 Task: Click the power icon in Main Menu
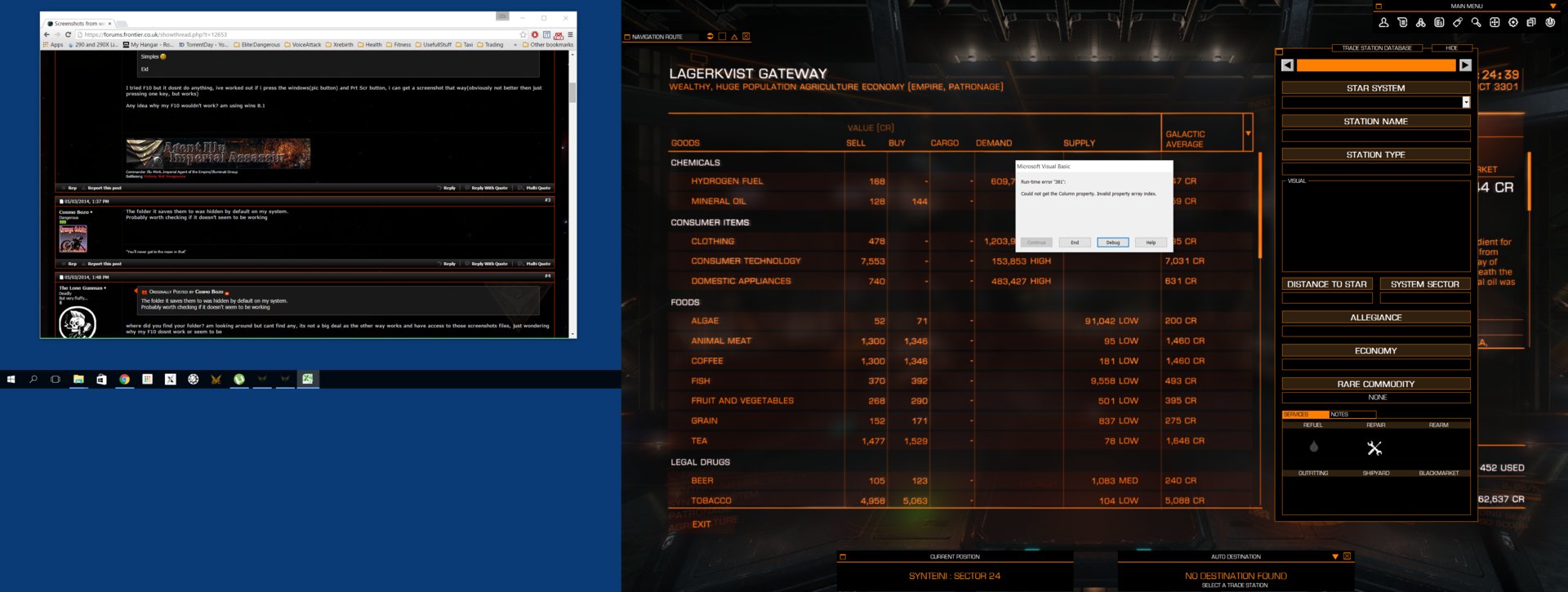click(x=1550, y=23)
